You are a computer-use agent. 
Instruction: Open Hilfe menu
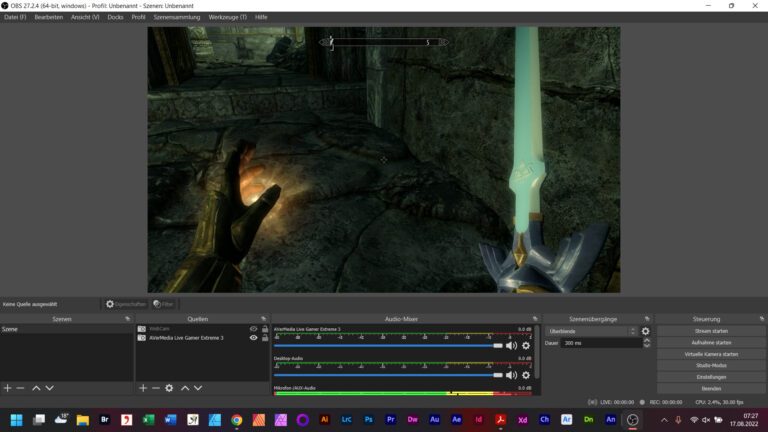[x=261, y=17]
